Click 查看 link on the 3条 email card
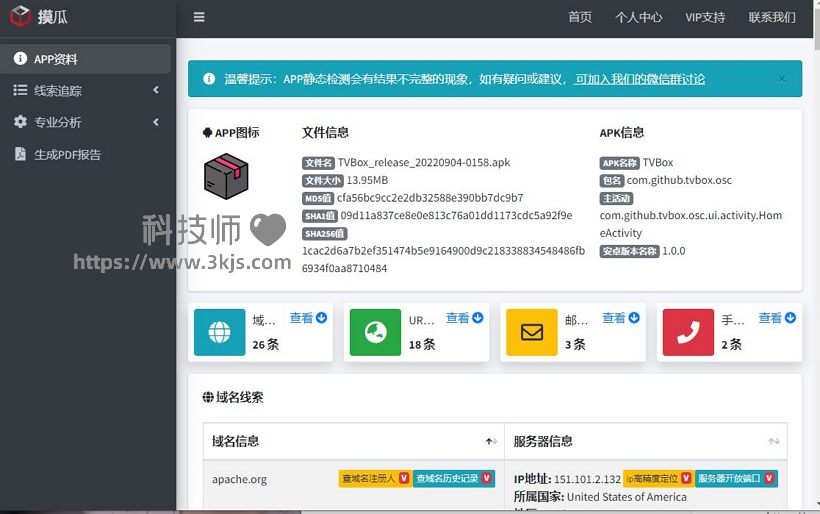This screenshot has width=820, height=514. [x=613, y=318]
